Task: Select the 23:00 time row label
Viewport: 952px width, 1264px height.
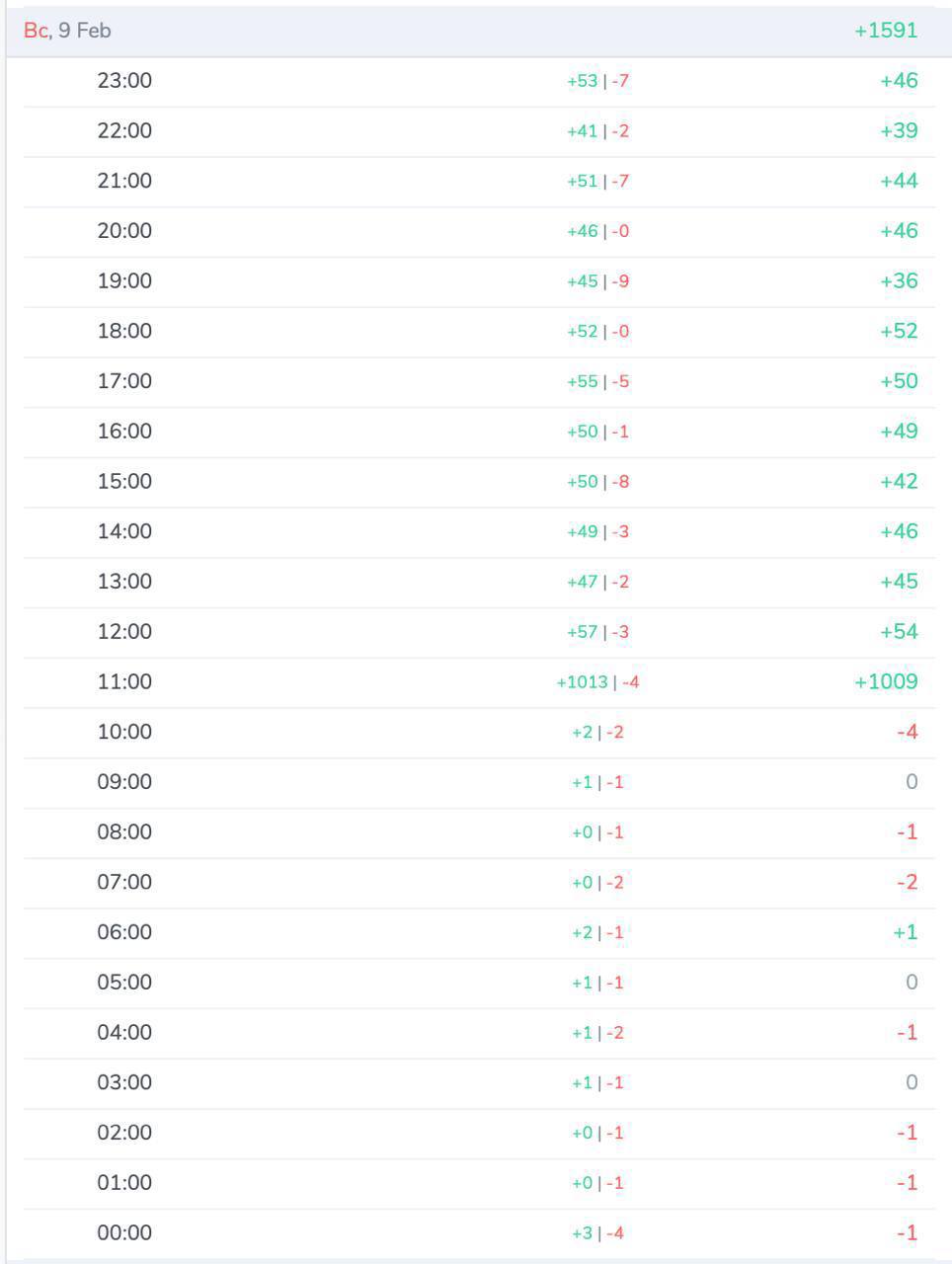Action: point(124,81)
